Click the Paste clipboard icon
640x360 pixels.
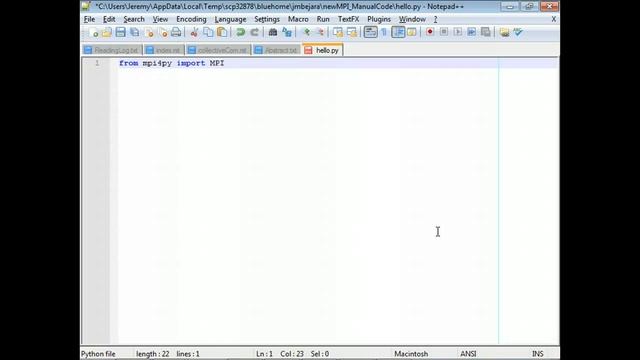[x=222, y=32]
